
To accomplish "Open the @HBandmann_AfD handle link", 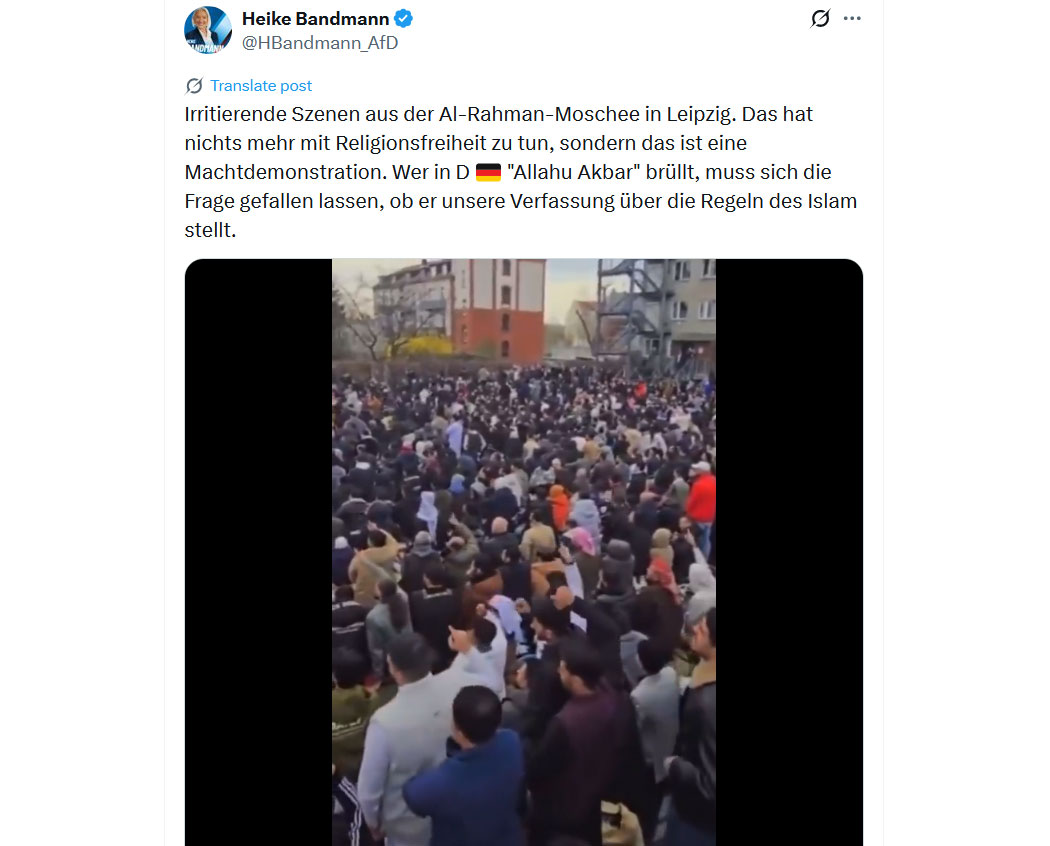I will (x=320, y=43).
